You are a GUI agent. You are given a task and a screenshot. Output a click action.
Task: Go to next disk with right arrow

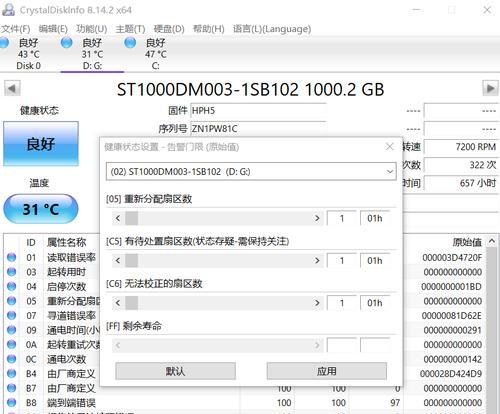tap(490, 89)
